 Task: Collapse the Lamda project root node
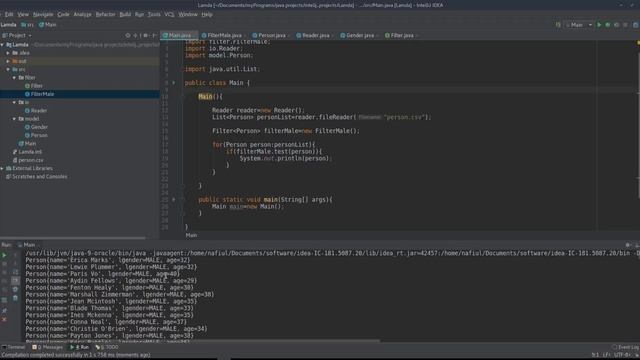pyautogui.click(x=2, y=44)
